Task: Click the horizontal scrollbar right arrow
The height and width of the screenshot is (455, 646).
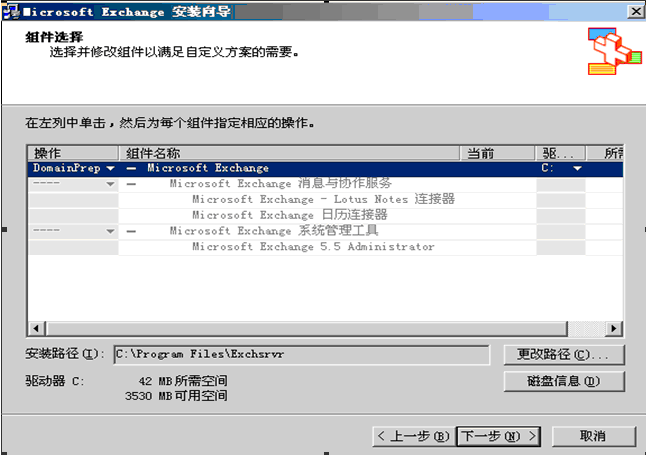Action: click(614, 328)
